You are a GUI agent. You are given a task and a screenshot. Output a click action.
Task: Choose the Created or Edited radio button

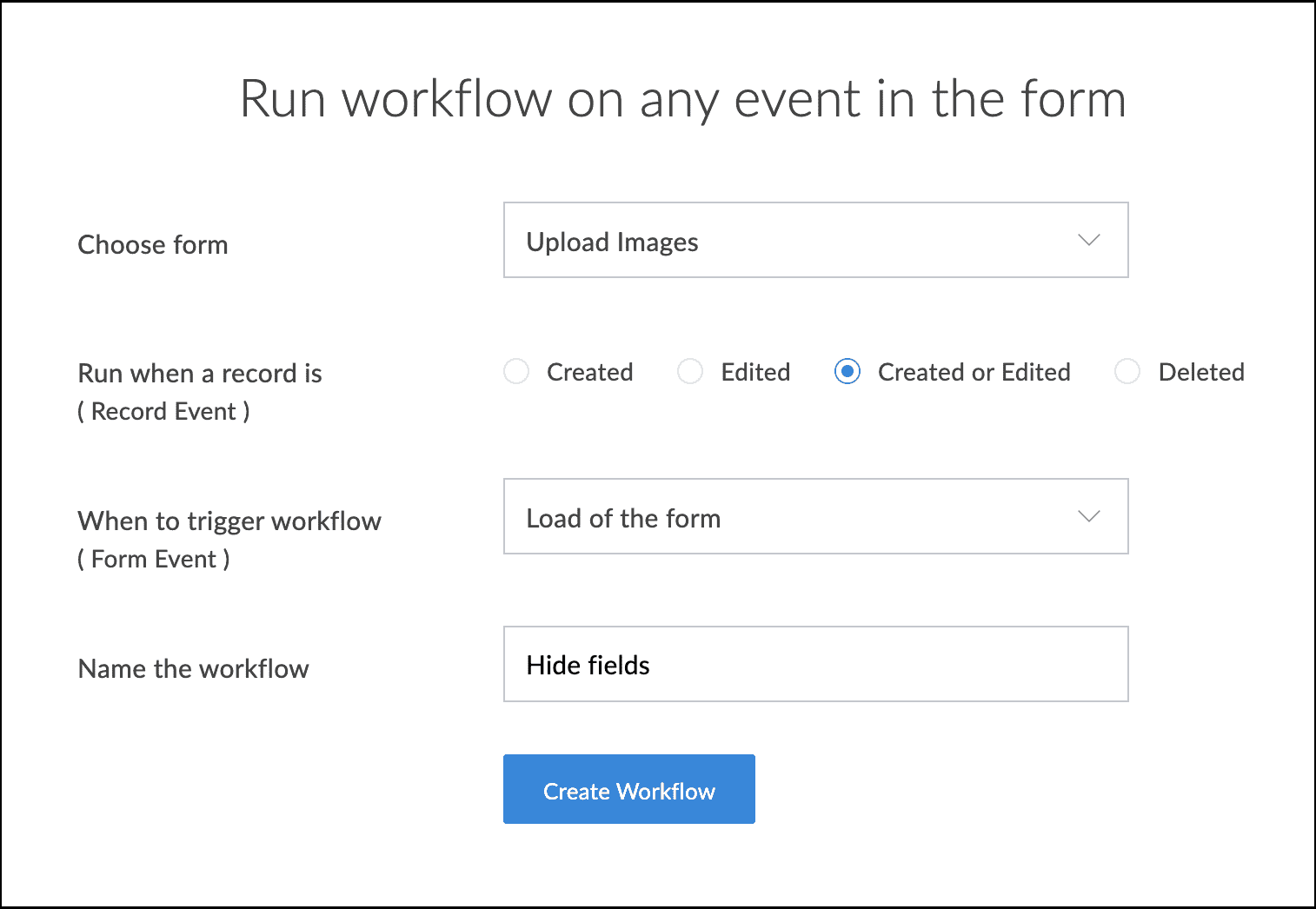pos(847,372)
